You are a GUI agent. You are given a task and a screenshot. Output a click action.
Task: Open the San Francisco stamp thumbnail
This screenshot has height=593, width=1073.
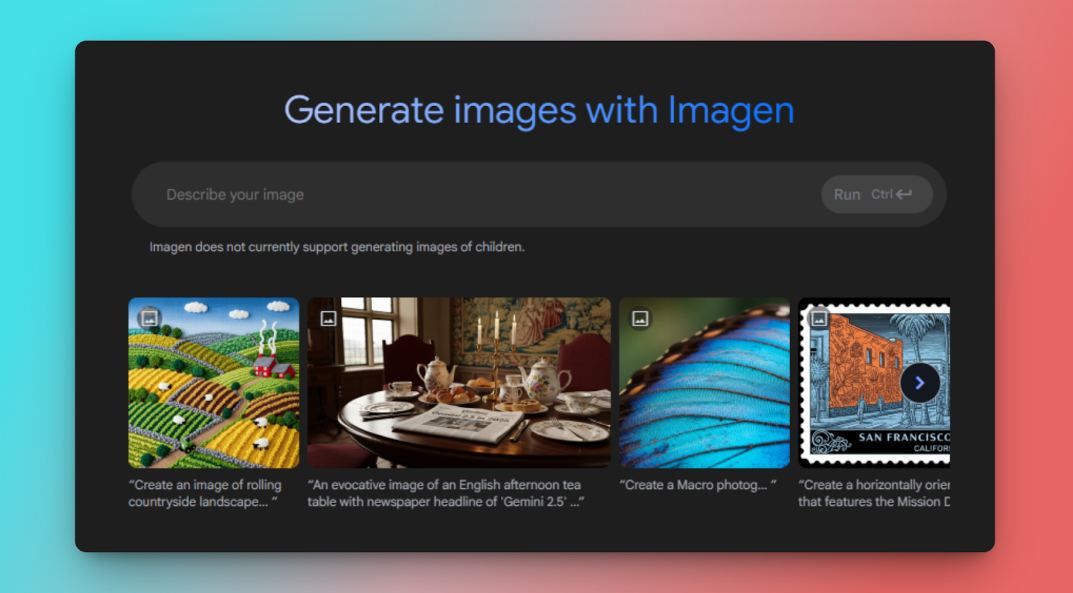click(874, 382)
